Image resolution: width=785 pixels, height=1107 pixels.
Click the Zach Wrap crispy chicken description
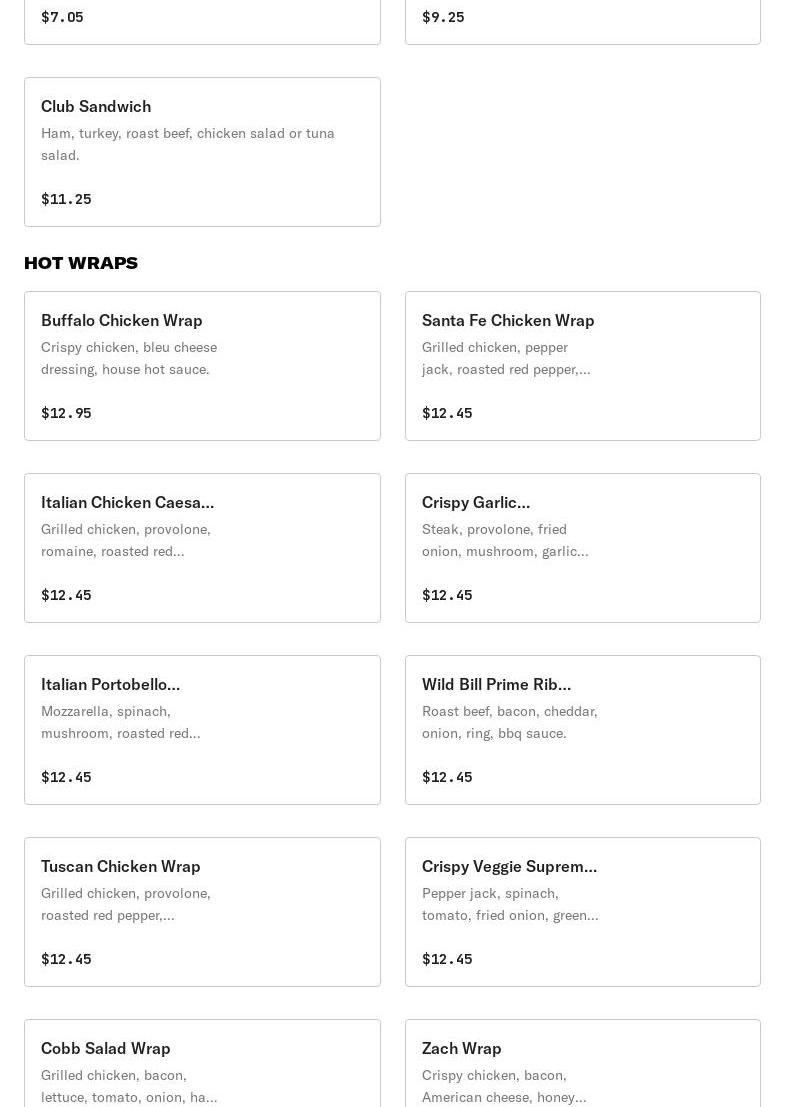503,1086
